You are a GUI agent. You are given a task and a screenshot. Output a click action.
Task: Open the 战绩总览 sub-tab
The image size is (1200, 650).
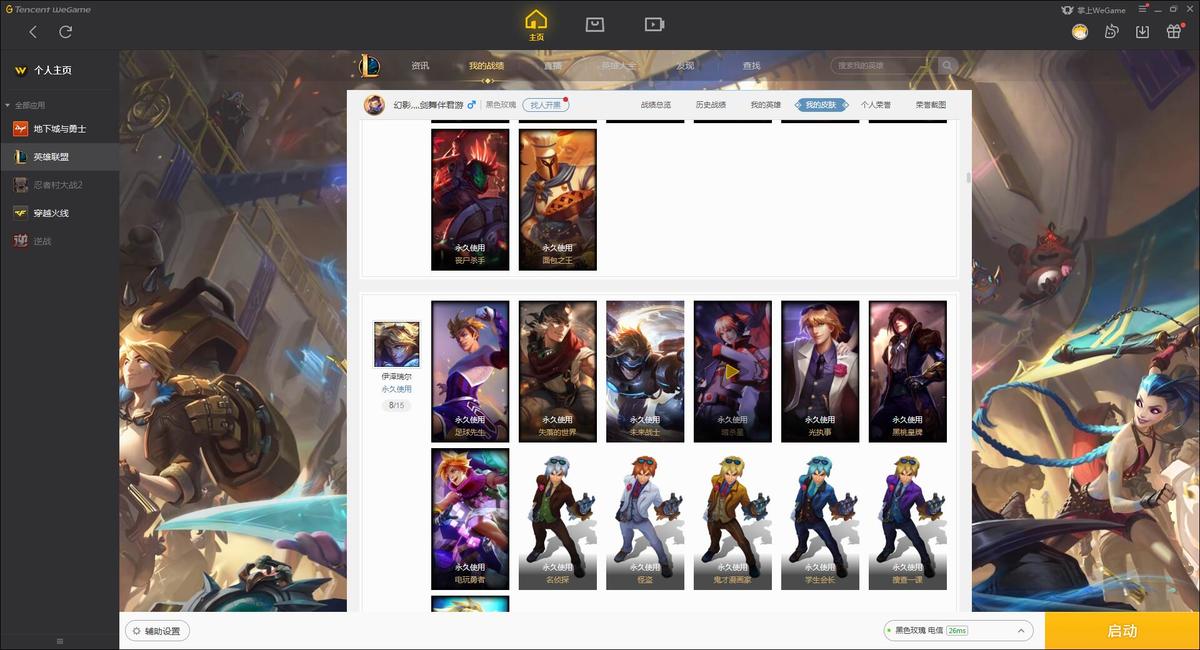656,105
